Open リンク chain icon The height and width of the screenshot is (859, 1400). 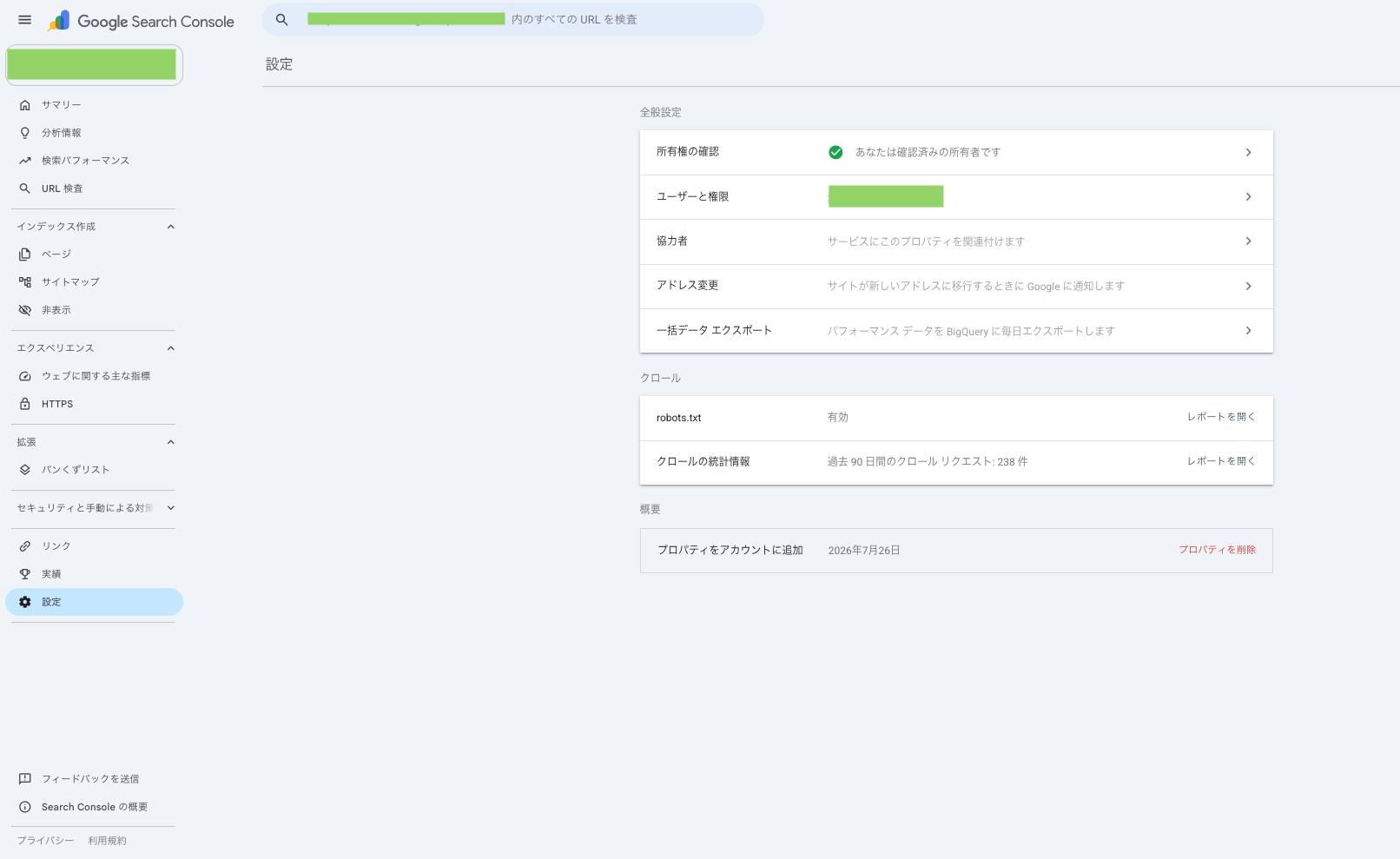click(x=25, y=546)
